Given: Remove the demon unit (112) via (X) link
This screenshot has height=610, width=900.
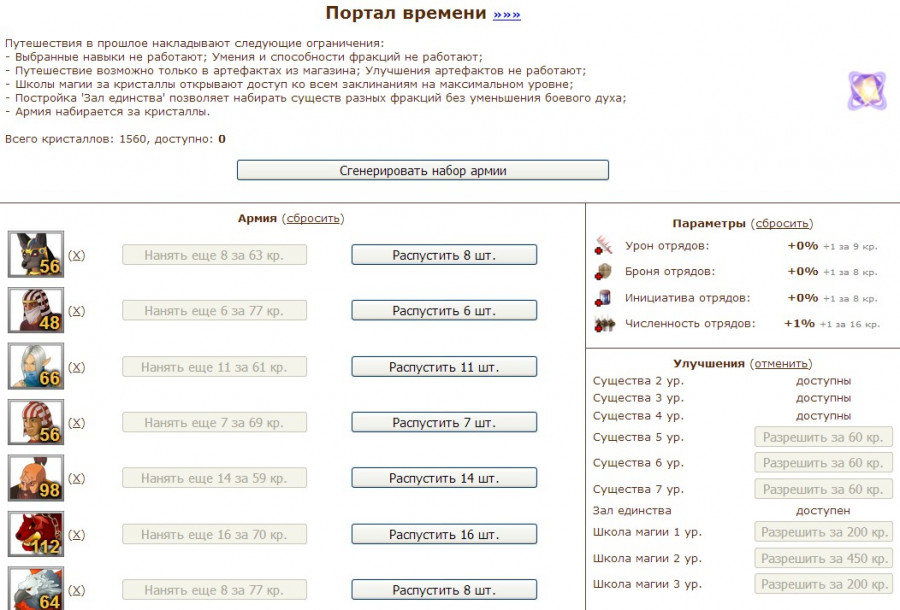Looking at the screenshot, I should click(76, 534).
